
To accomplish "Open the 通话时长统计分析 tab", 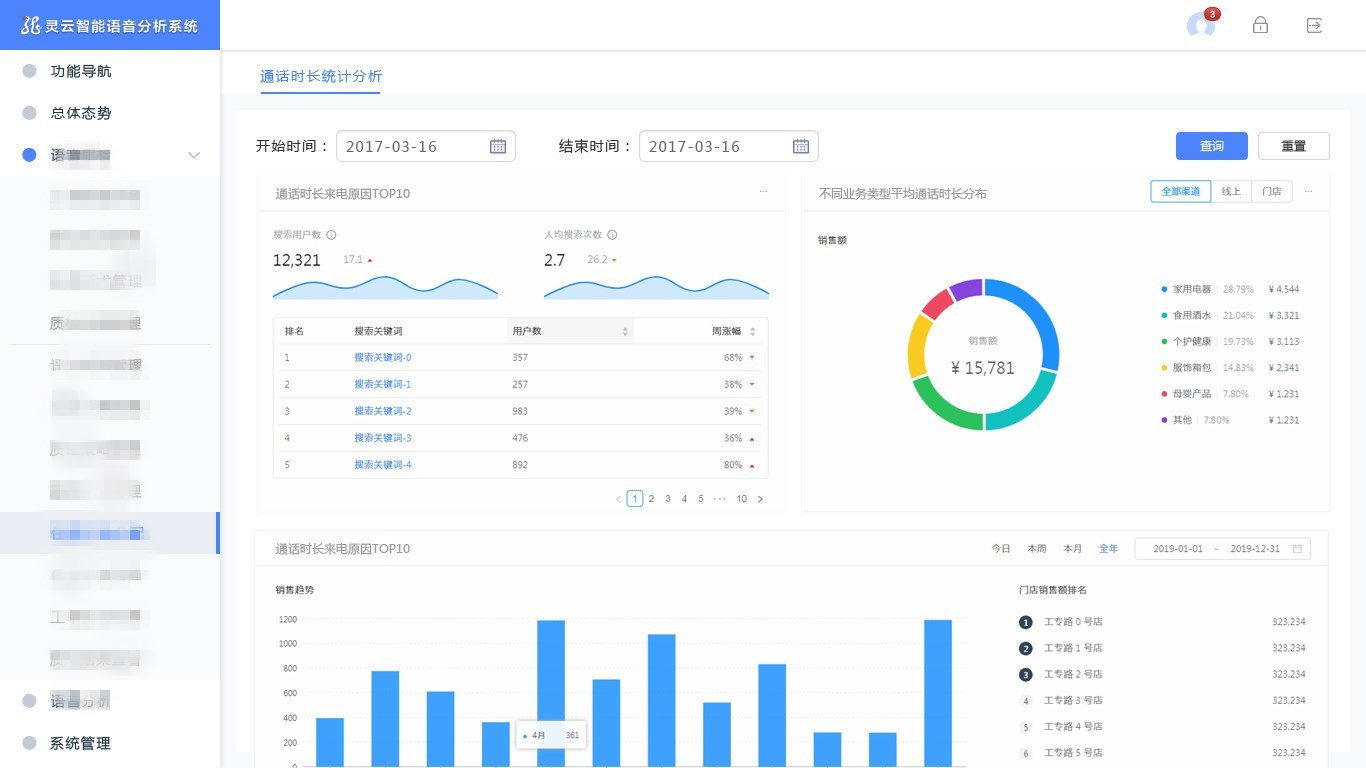I will [320, 76].
